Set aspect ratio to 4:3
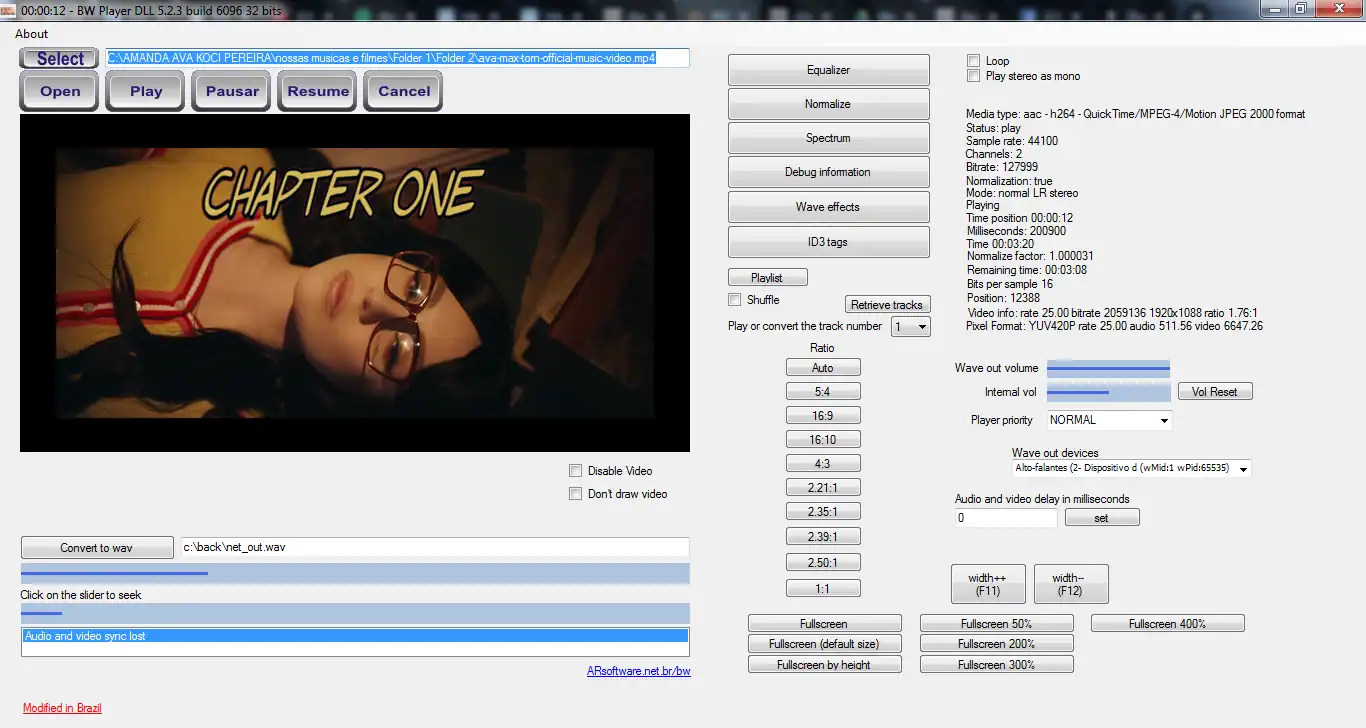The height and width of the screenshot is (728, 1366). tap(823, 463)
